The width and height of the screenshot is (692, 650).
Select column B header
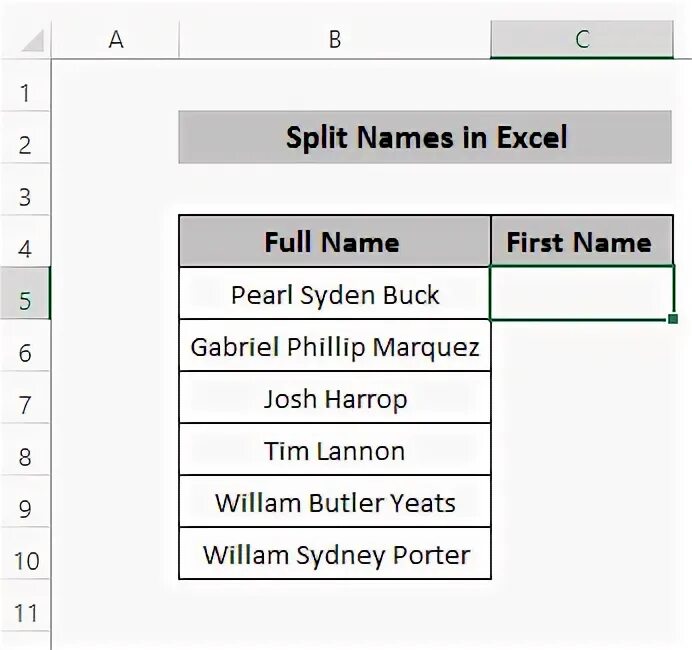335,40
